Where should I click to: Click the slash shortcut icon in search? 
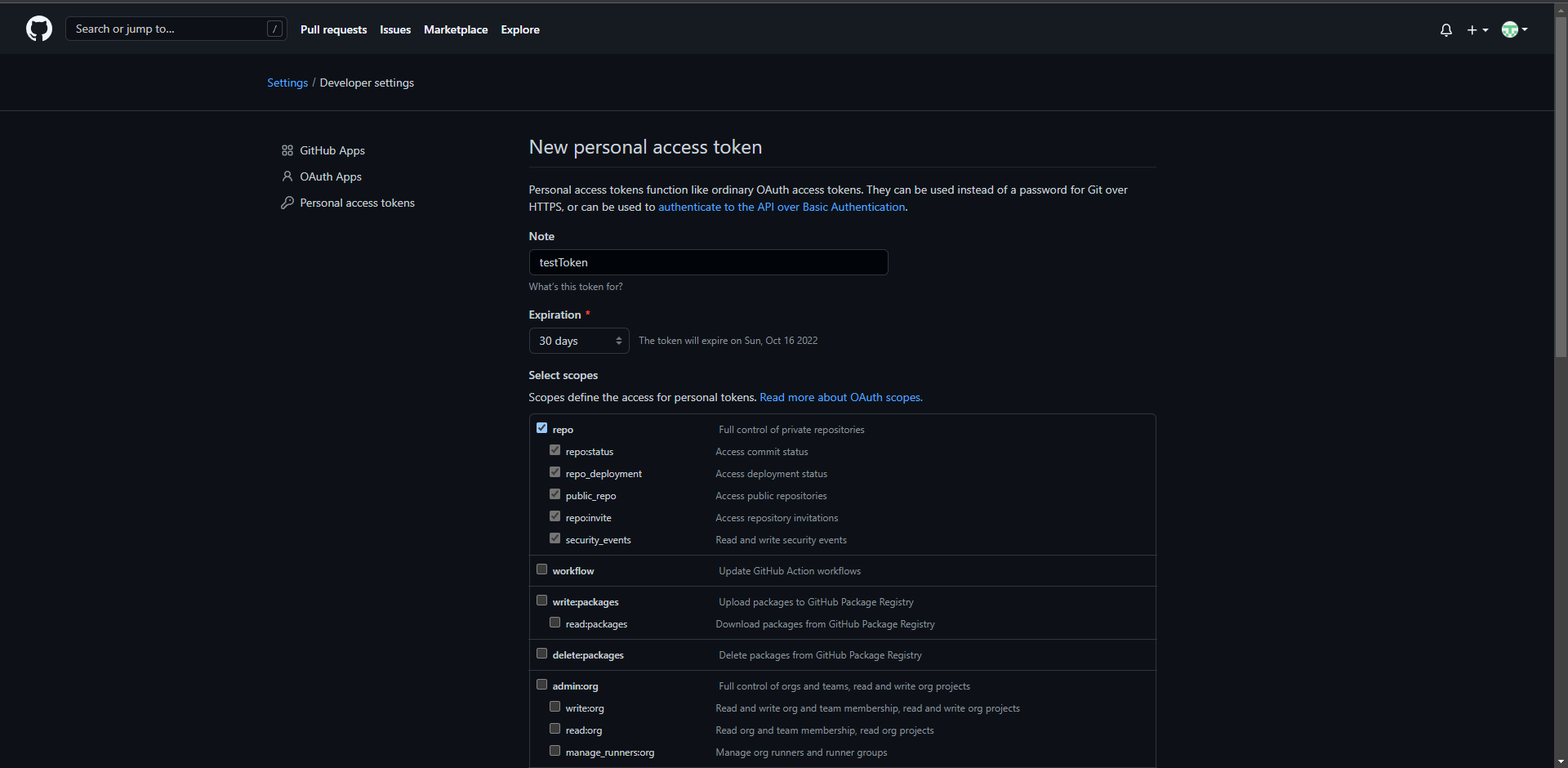(x=275, y=29)
